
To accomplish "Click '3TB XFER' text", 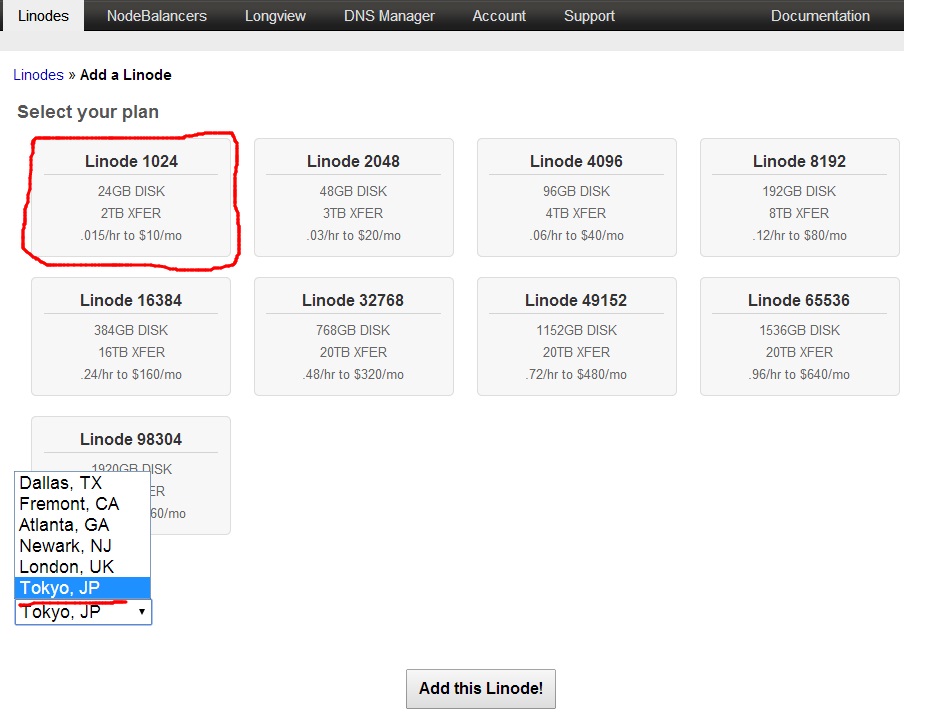I will (353, 214).
